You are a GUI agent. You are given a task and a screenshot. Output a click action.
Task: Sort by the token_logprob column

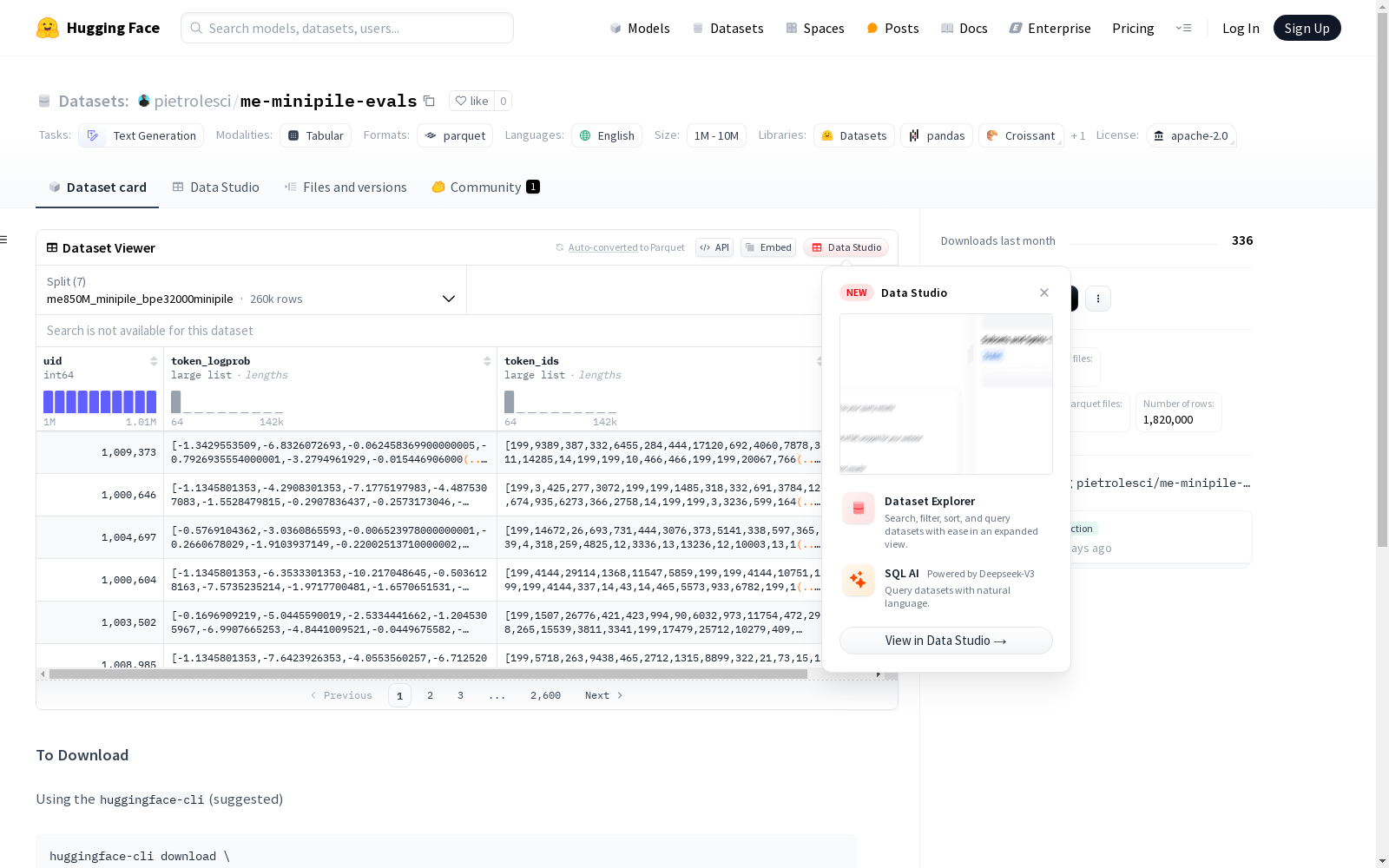coord(487,361)
